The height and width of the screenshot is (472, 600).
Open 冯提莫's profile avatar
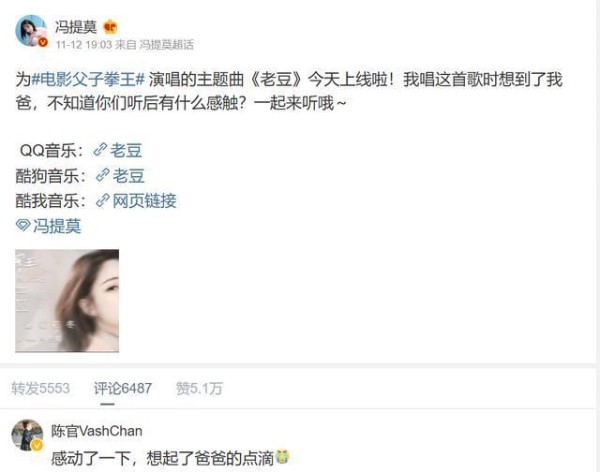(x=31, y=31)
